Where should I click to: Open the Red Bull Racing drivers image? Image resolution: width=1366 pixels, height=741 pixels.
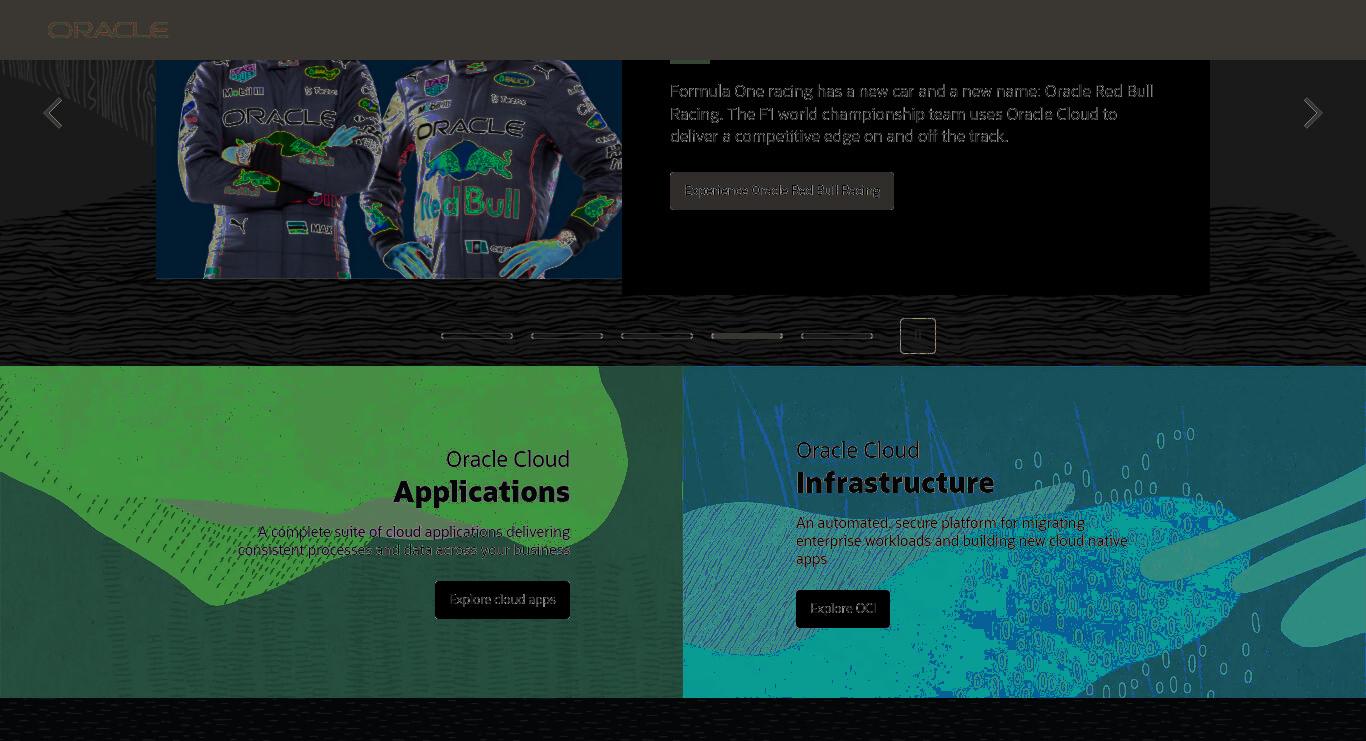pos(389,169)
